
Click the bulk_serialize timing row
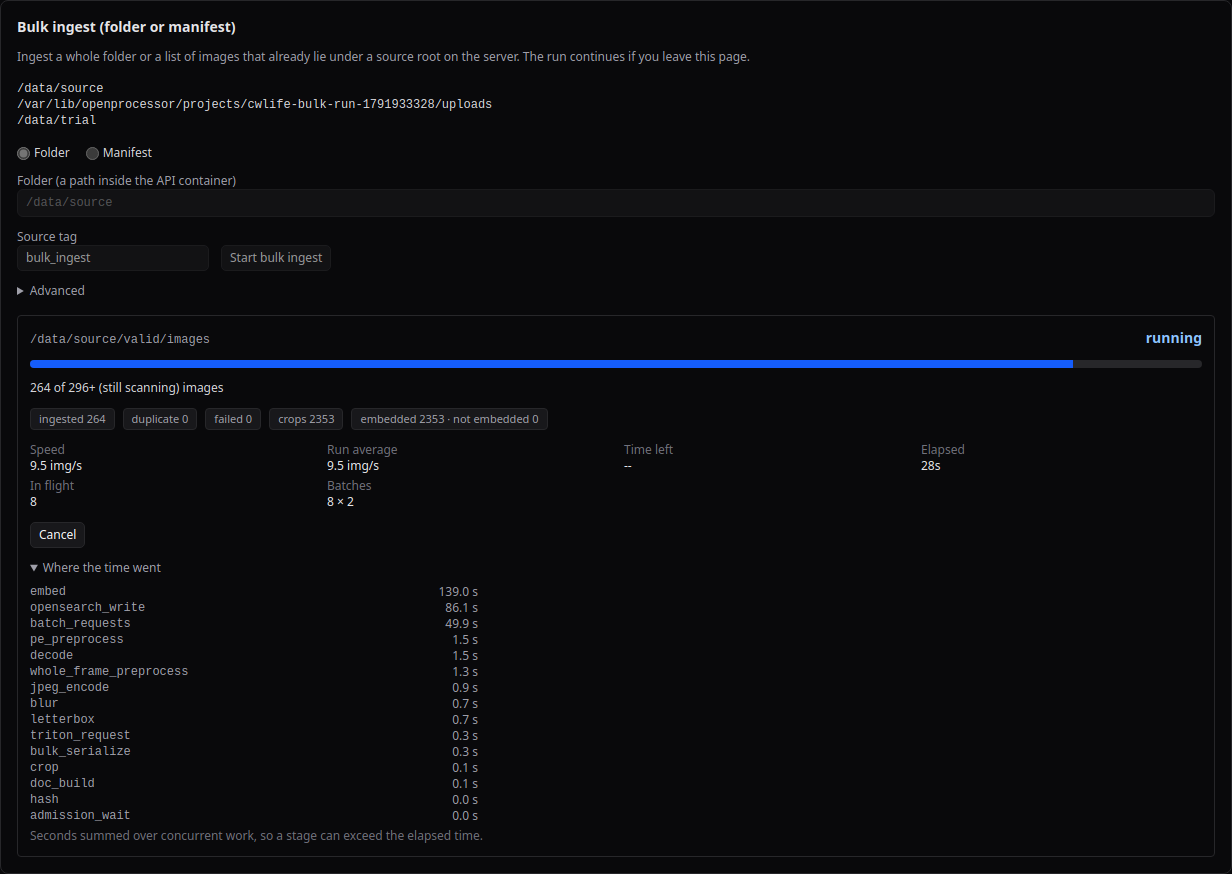[254, 752]
